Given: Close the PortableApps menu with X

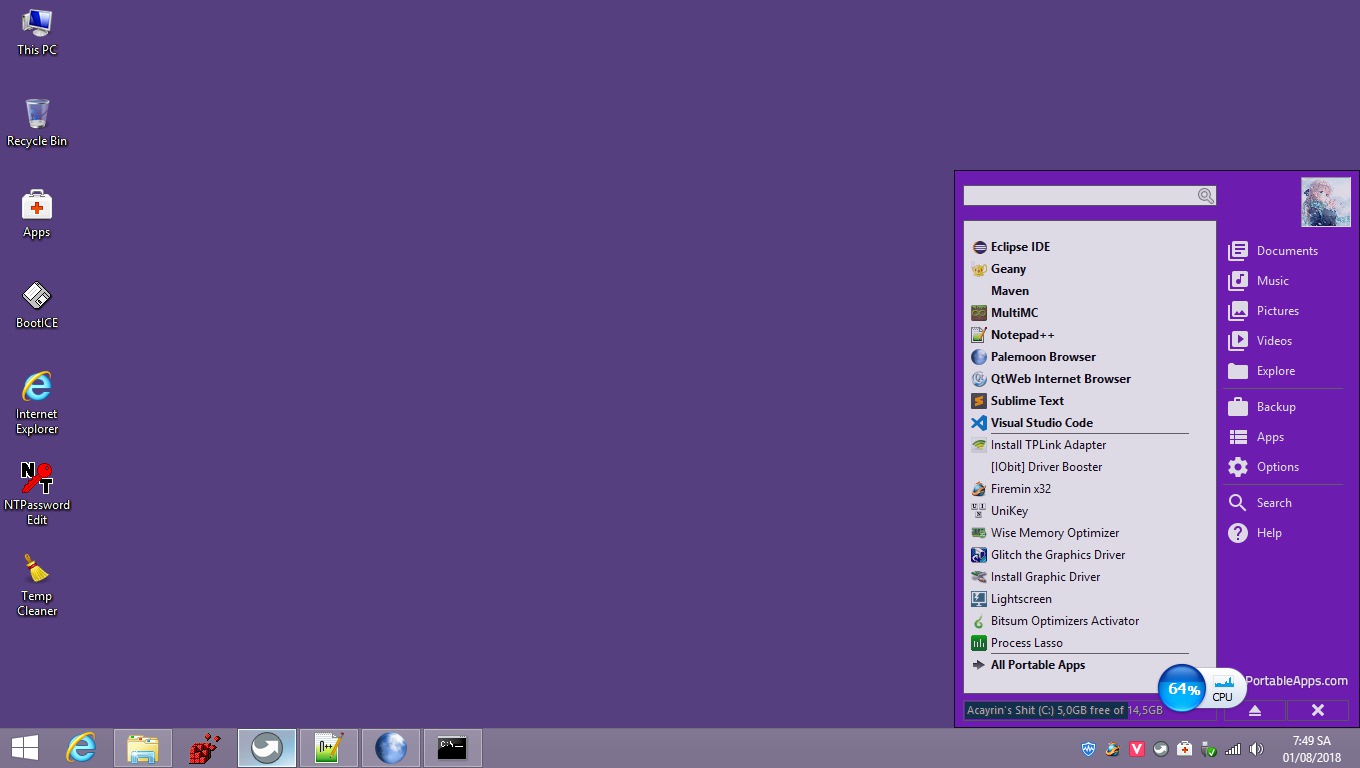Looking at the screenshot, I should click(x=1317, y=710).
